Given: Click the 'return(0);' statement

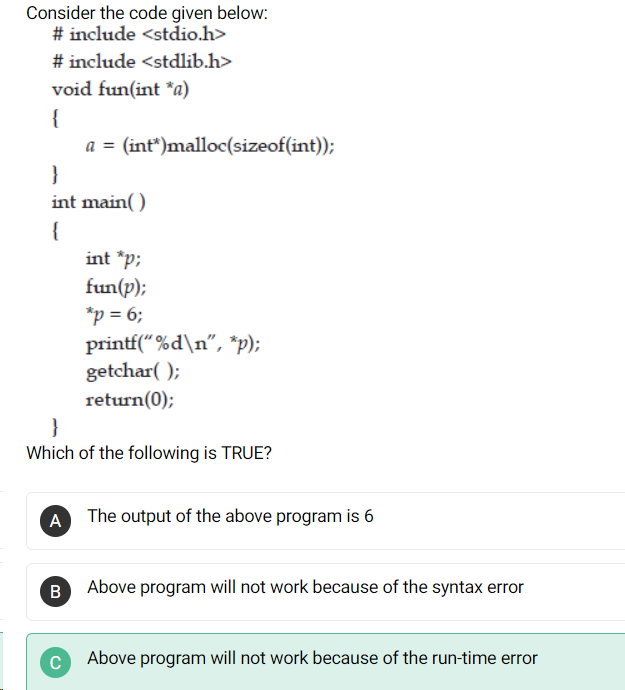Looking at the screenshot, I should pos(130,400).
